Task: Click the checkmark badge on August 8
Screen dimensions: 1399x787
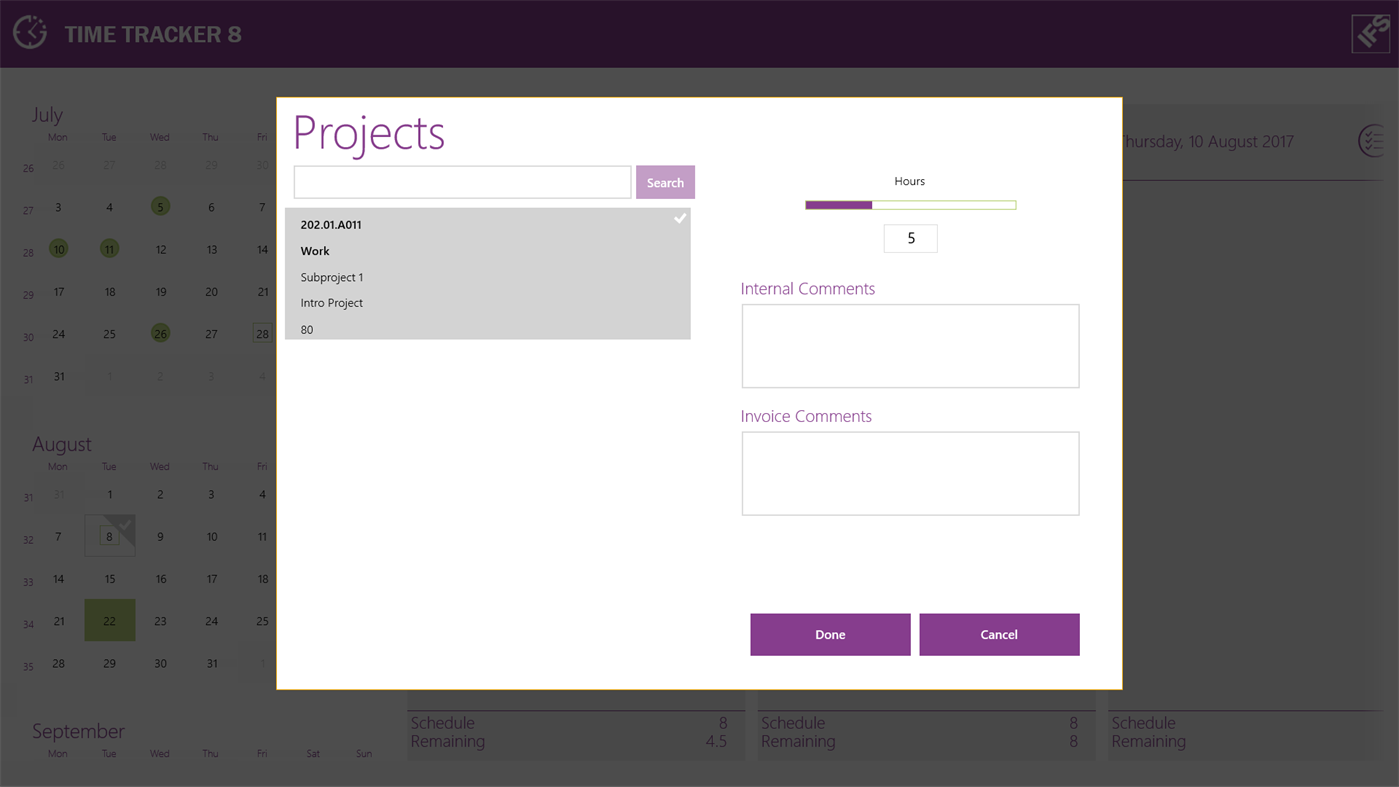Action: [124, 523]
